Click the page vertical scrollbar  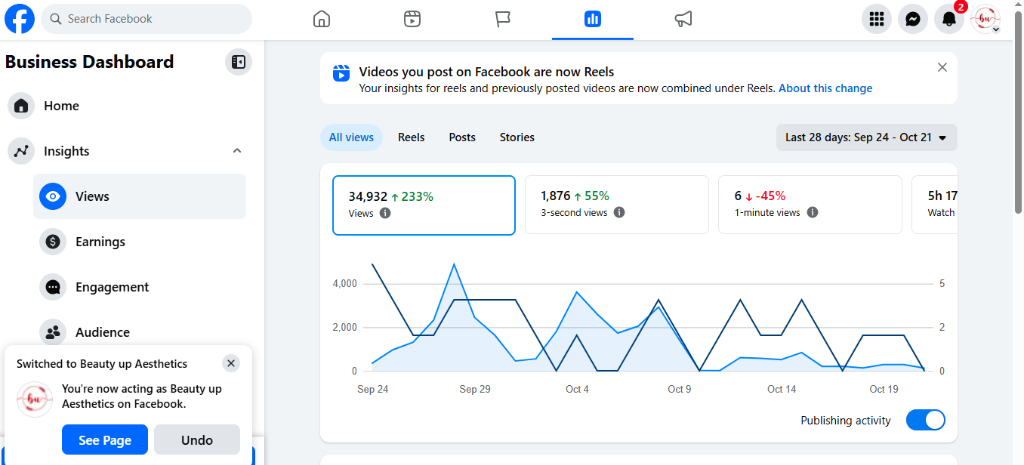(x=1018, y=111)
